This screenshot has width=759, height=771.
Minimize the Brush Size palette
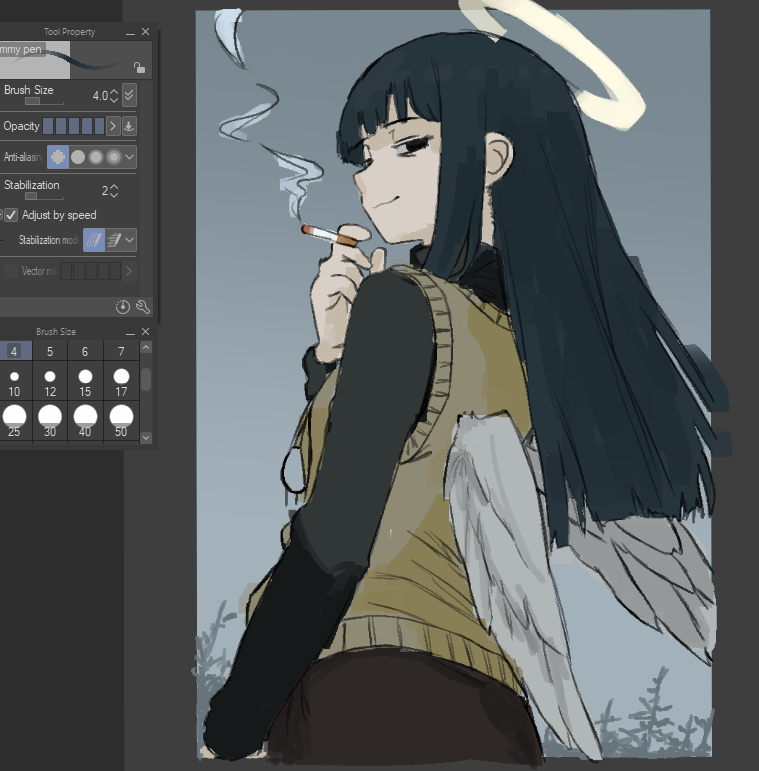tap(130, 333)
